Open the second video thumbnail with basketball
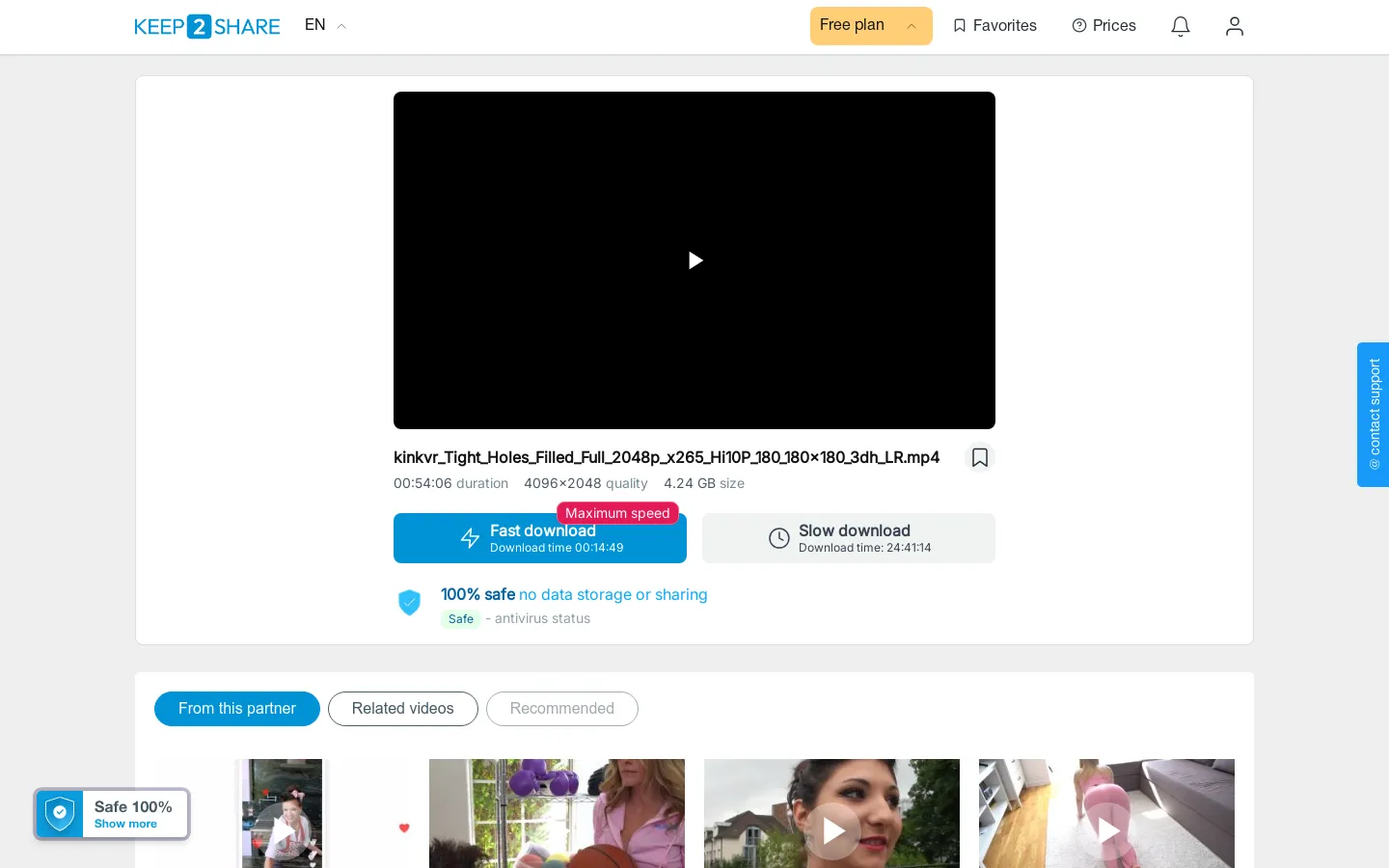The height and width of the screenshot is (868, 1389). pos(557,813)
